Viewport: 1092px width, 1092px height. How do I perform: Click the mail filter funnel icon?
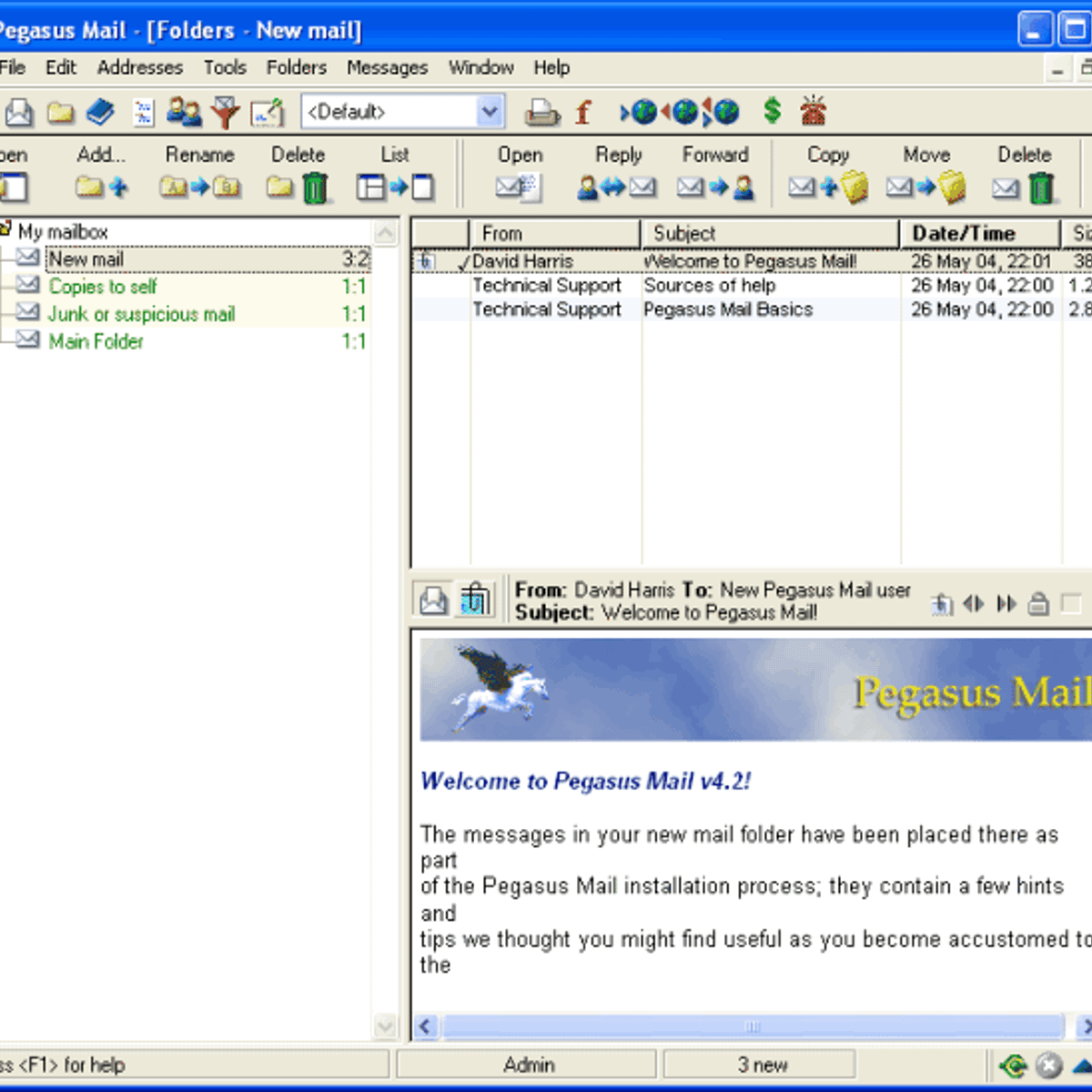(x=225, y=113)
